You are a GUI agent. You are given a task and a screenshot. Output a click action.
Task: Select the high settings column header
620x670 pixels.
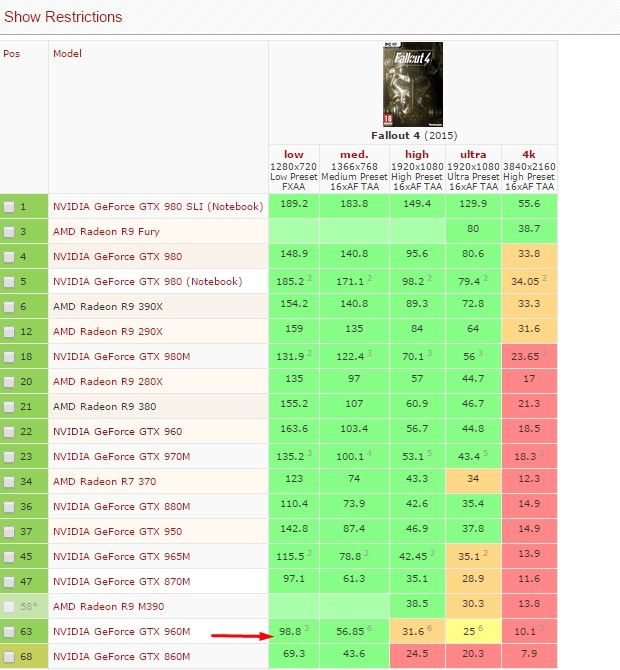pyautogui.click(x=417, y=154)
